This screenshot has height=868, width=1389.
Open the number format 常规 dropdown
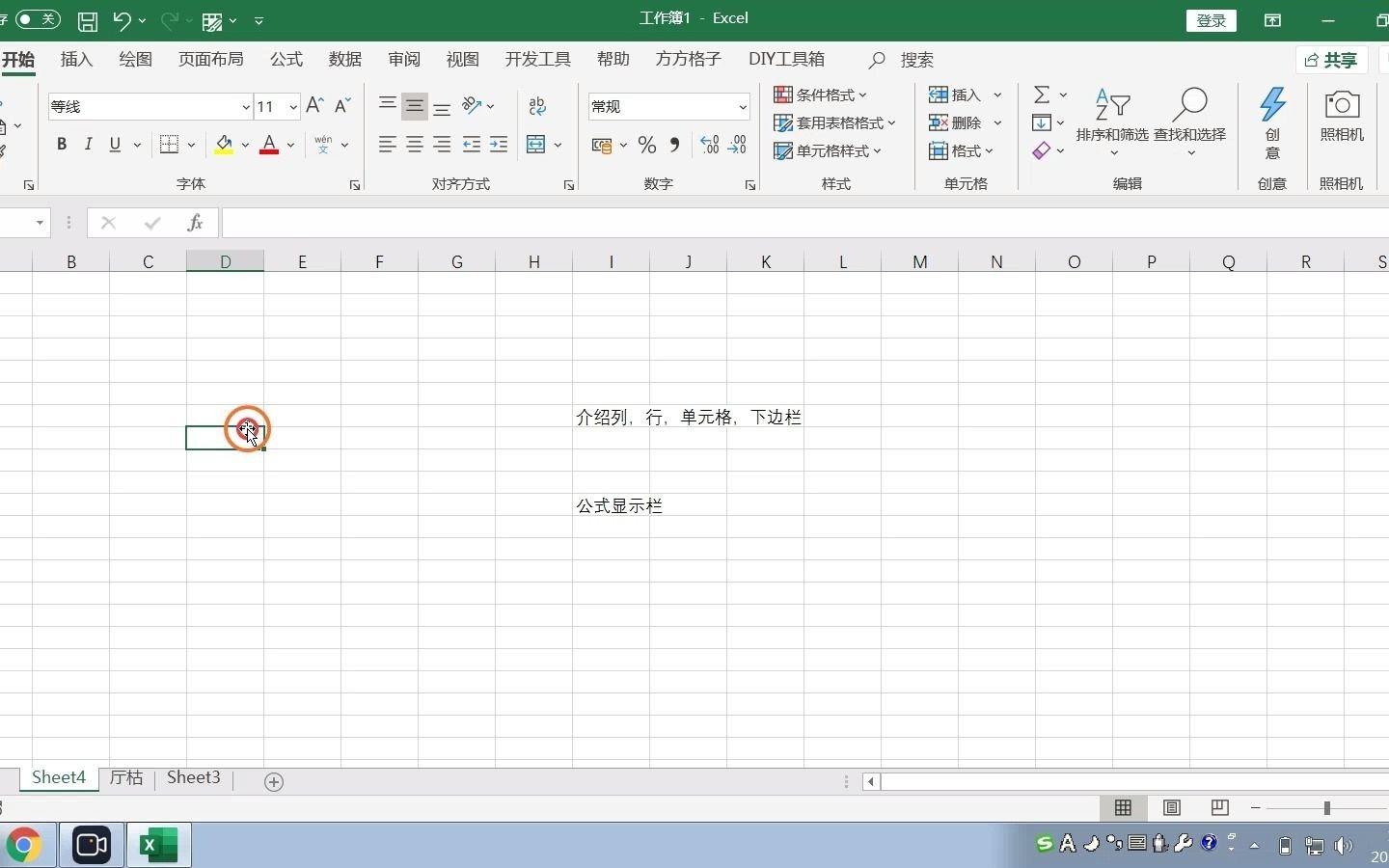click(742, 106)
